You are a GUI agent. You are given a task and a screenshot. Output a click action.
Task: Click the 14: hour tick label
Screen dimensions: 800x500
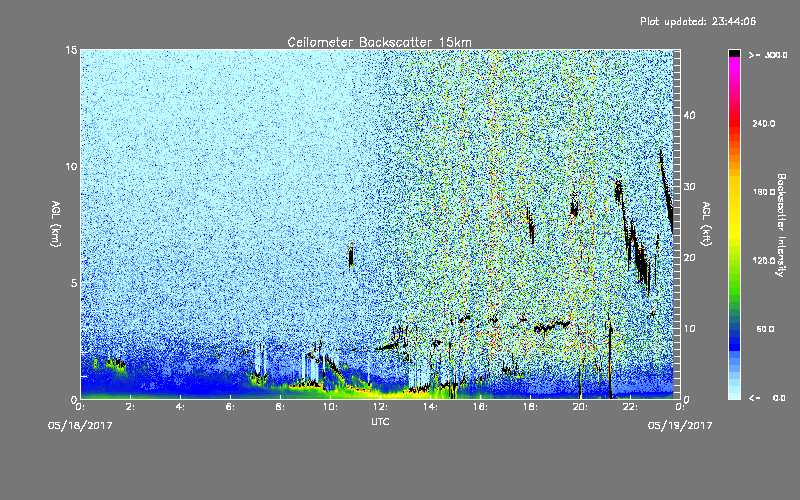(x=431, y=407)
